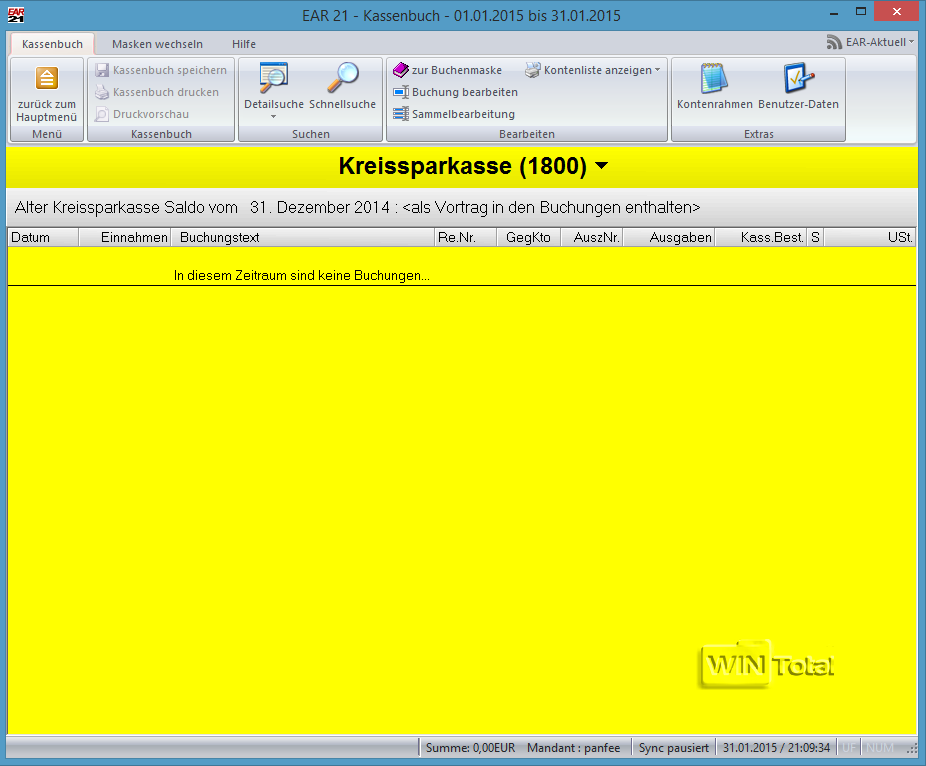Click the zur Buchenmaske label
Image resolution: width=926 pixels, height=766 pixels.
457,70
